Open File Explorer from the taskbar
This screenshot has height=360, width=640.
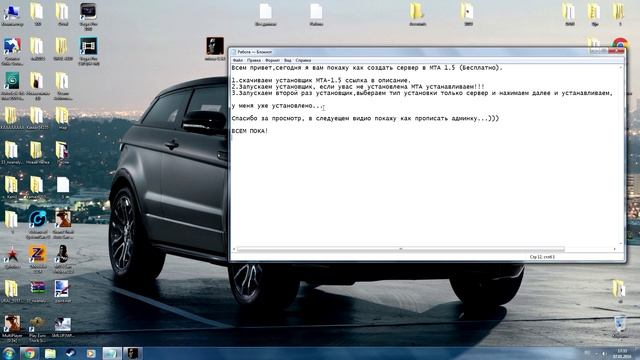[50, 353]
